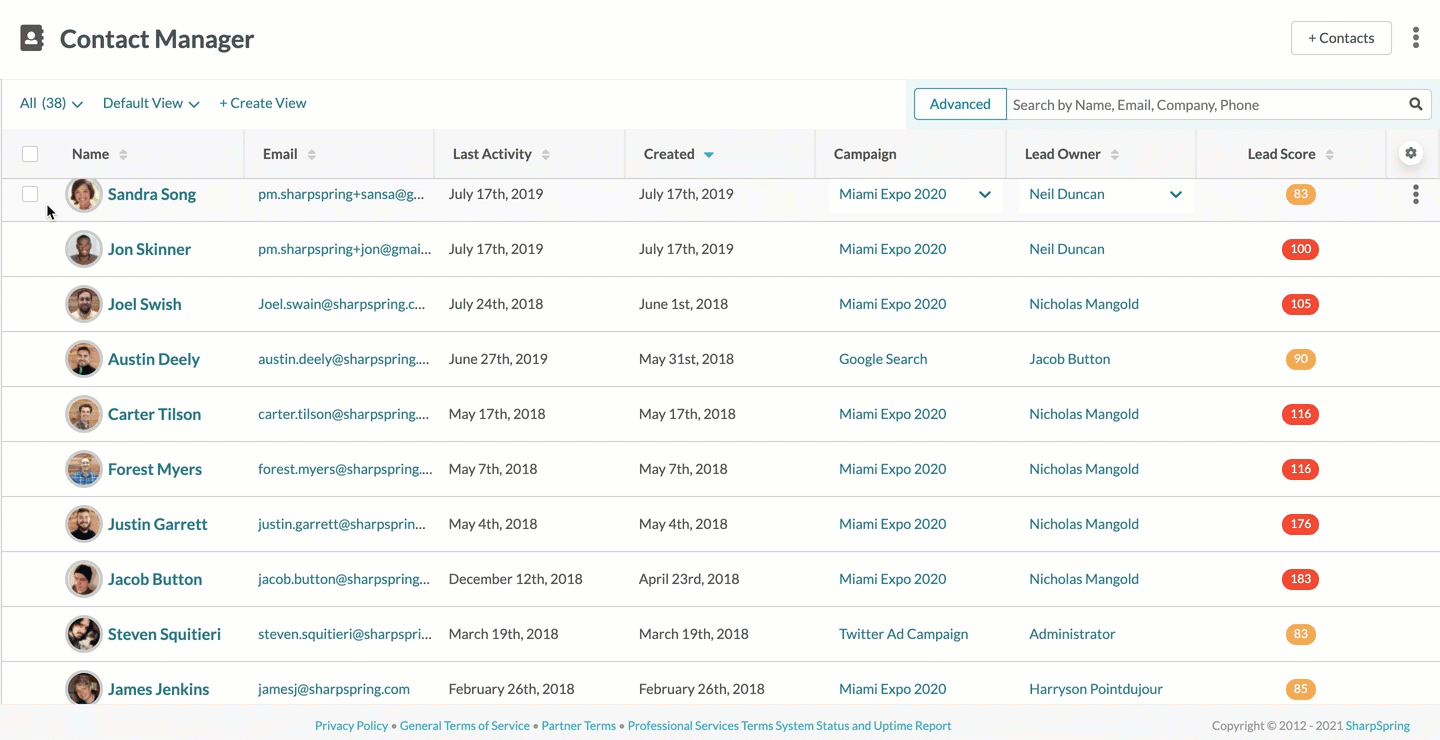Expand Sandra Song's lead owner dropdown
1440x740 pixels.
pyautogui.click(x=1175, y=195)
